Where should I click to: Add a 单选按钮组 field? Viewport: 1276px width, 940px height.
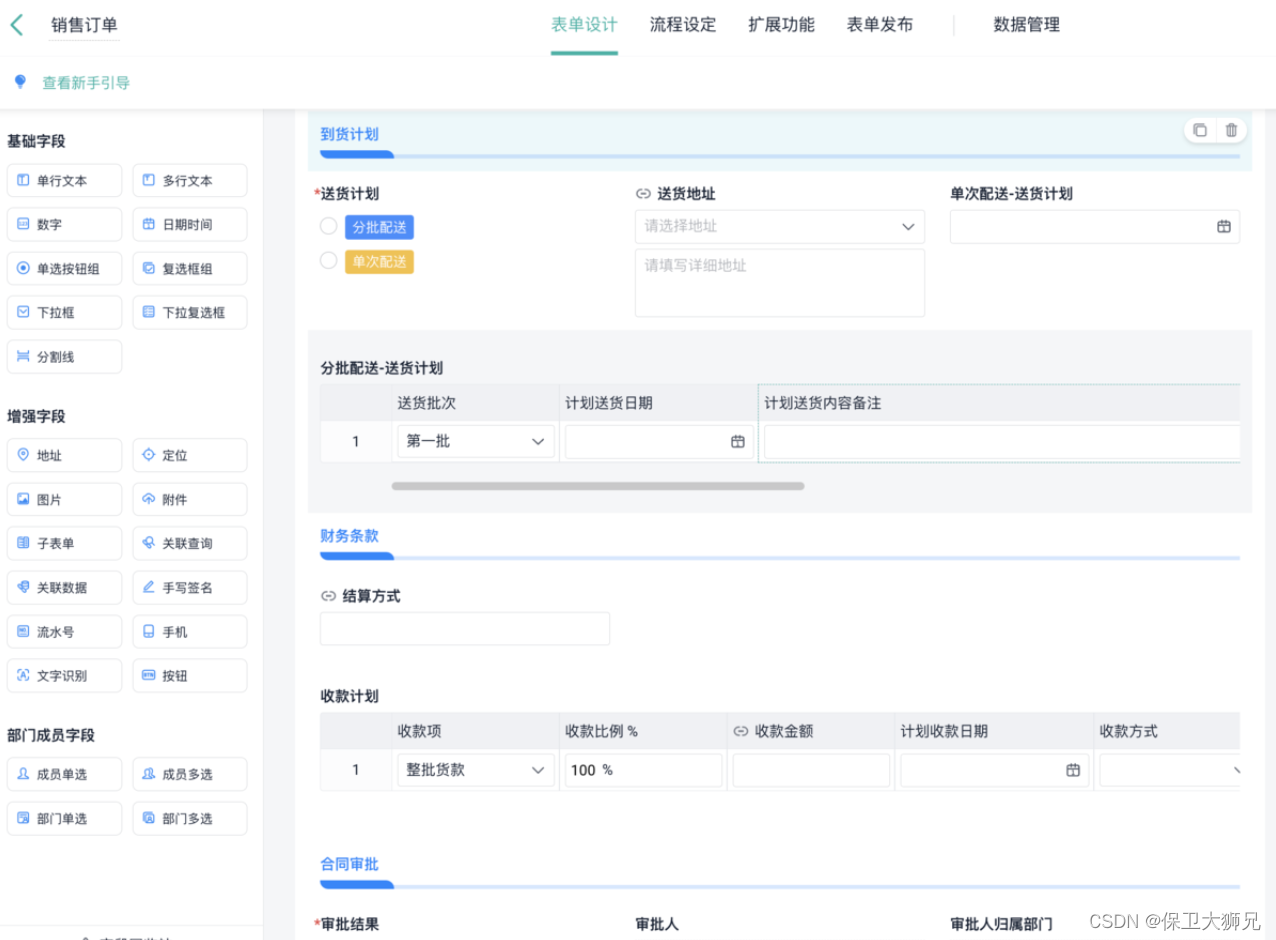64,269
